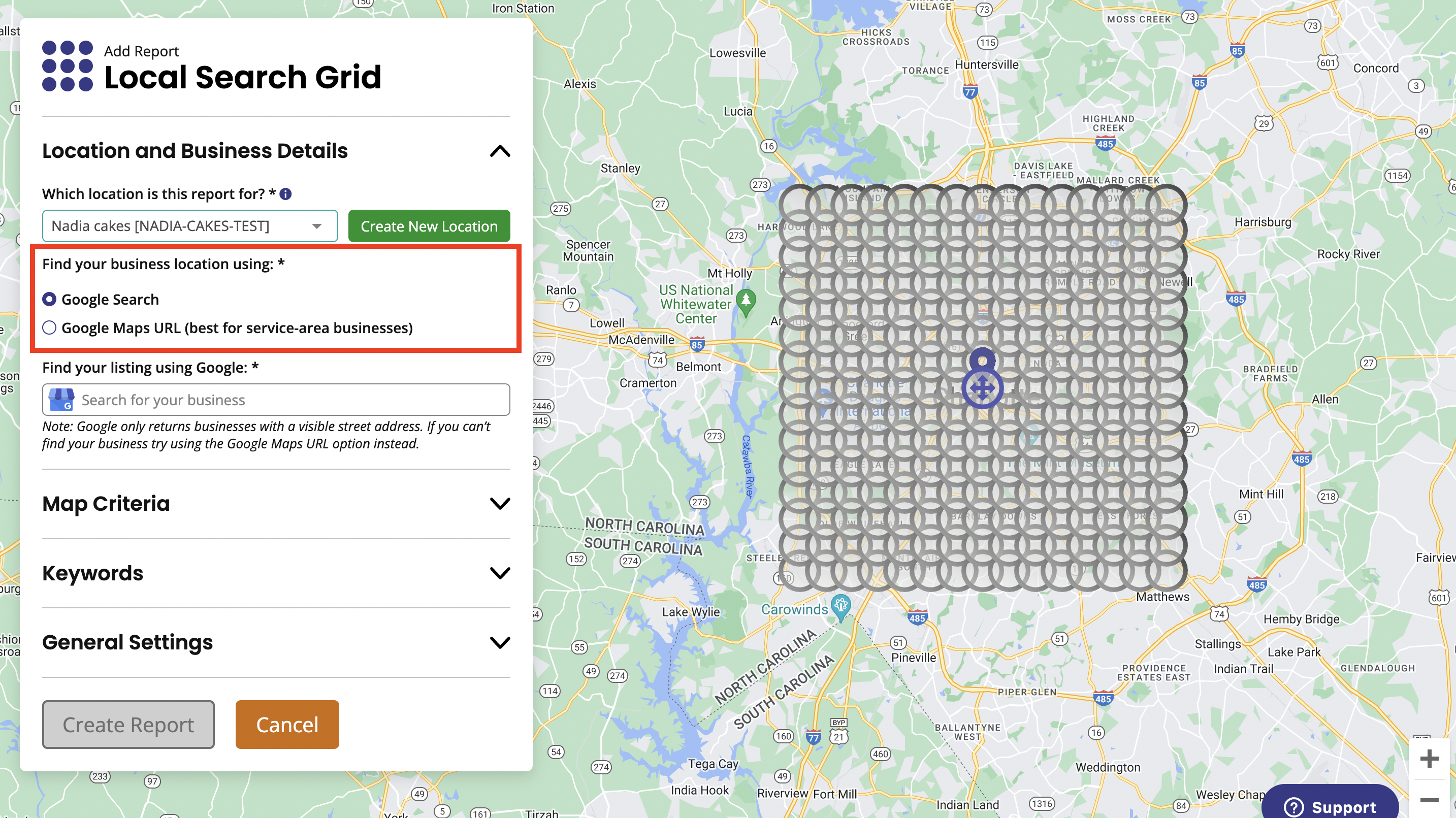Screen dimensions: 1456x818
Task: Click the Lake Wylie label on map
Action: point(691,612)
